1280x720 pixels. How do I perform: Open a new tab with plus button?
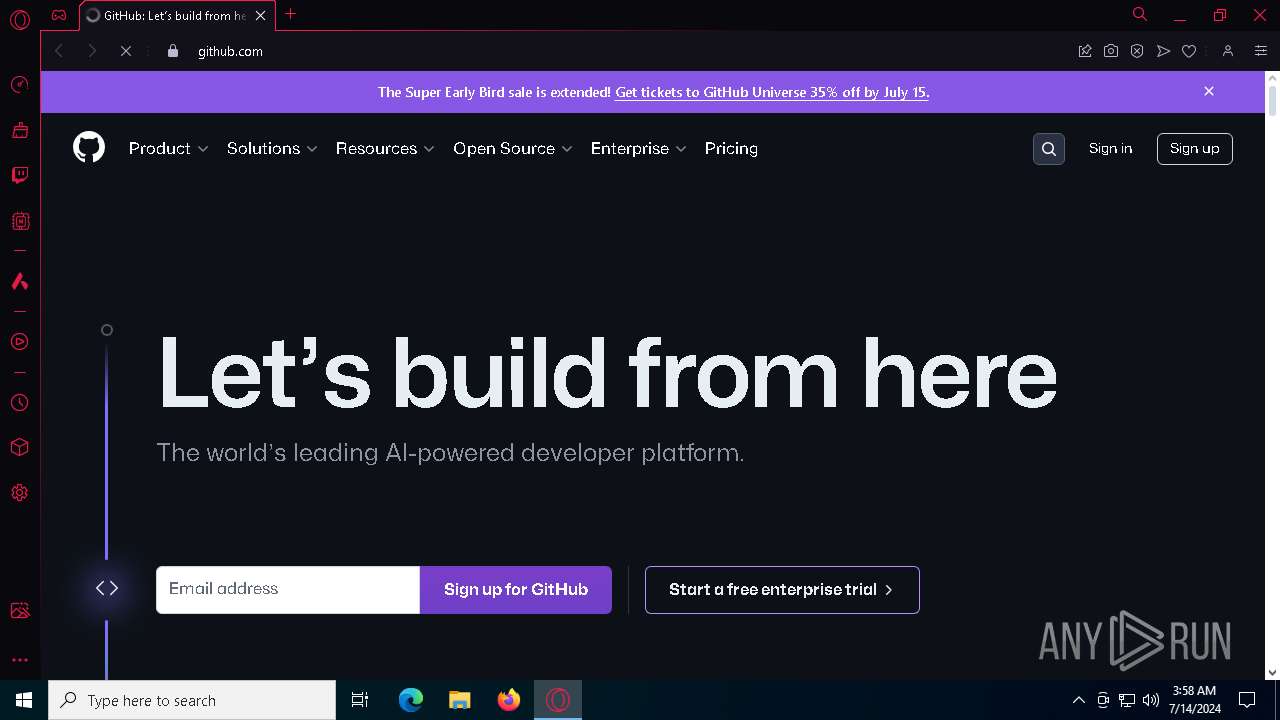coord(290,14)
